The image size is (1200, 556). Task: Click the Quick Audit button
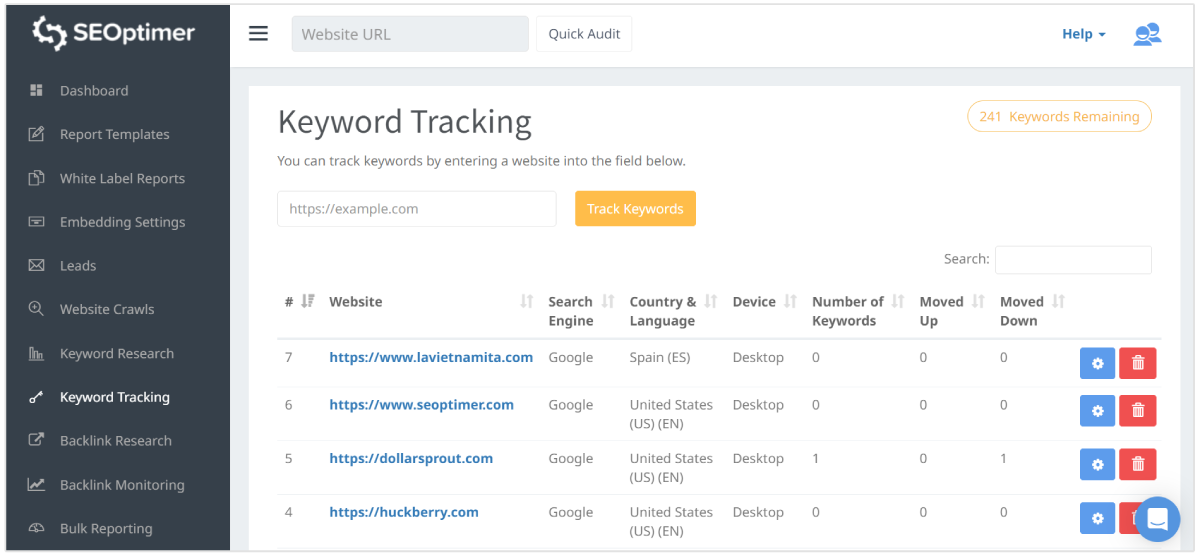[584, 34]
